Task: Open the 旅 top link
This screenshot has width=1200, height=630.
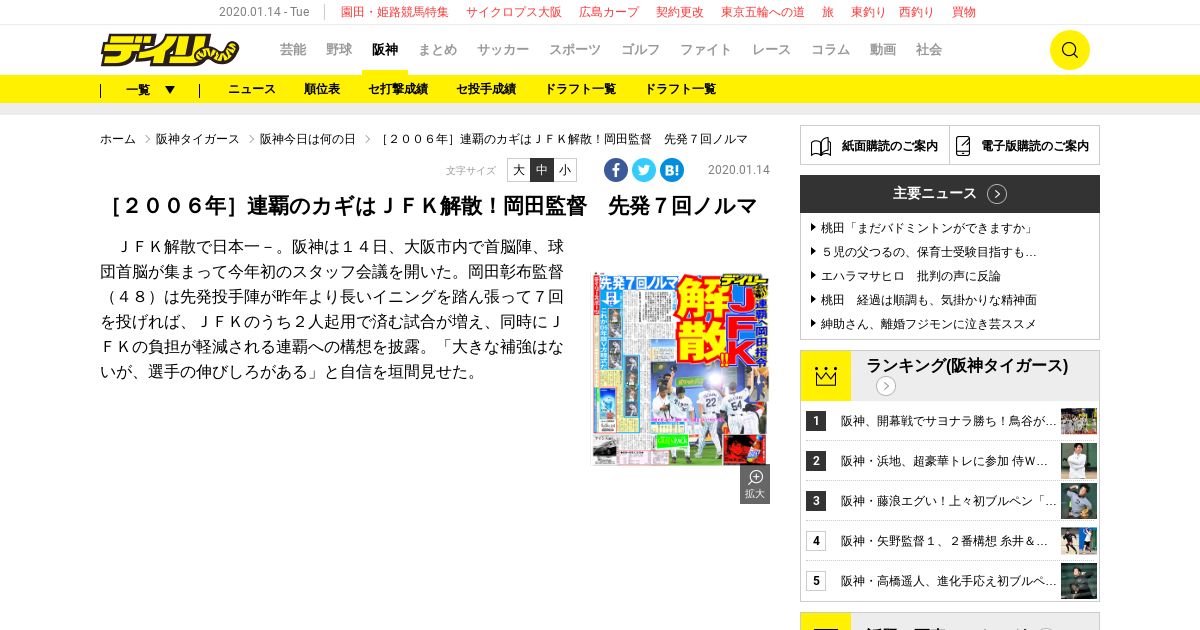Action: coord(828,12)
